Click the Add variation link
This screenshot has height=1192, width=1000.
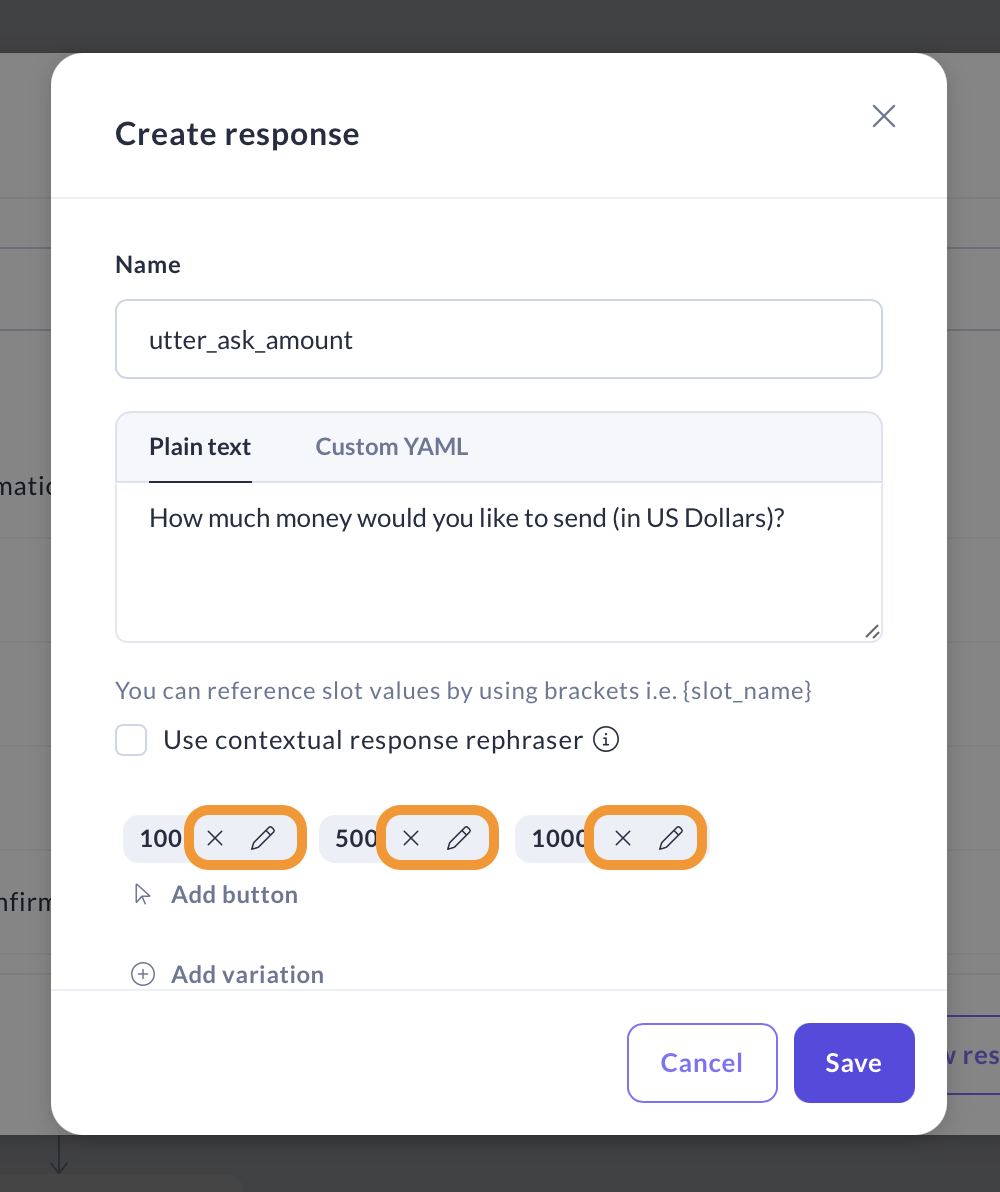pos(247,974)
